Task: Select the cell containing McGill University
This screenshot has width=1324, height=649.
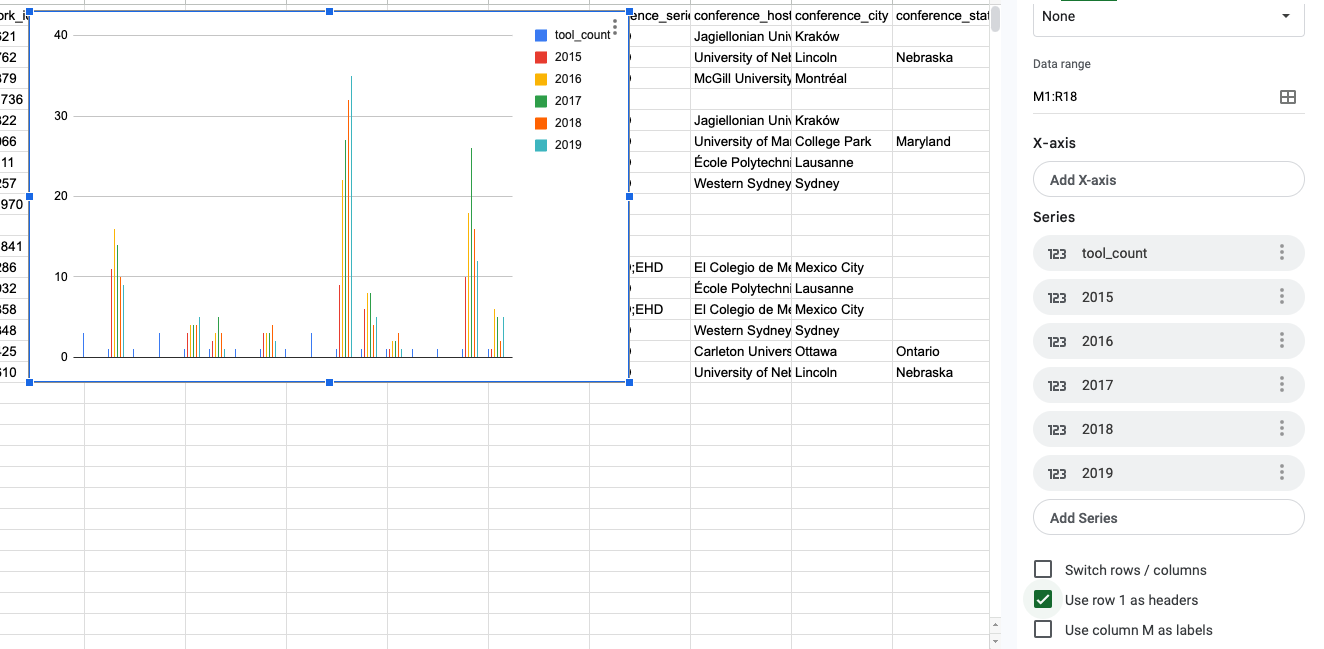Action: (x=740, y=78)
